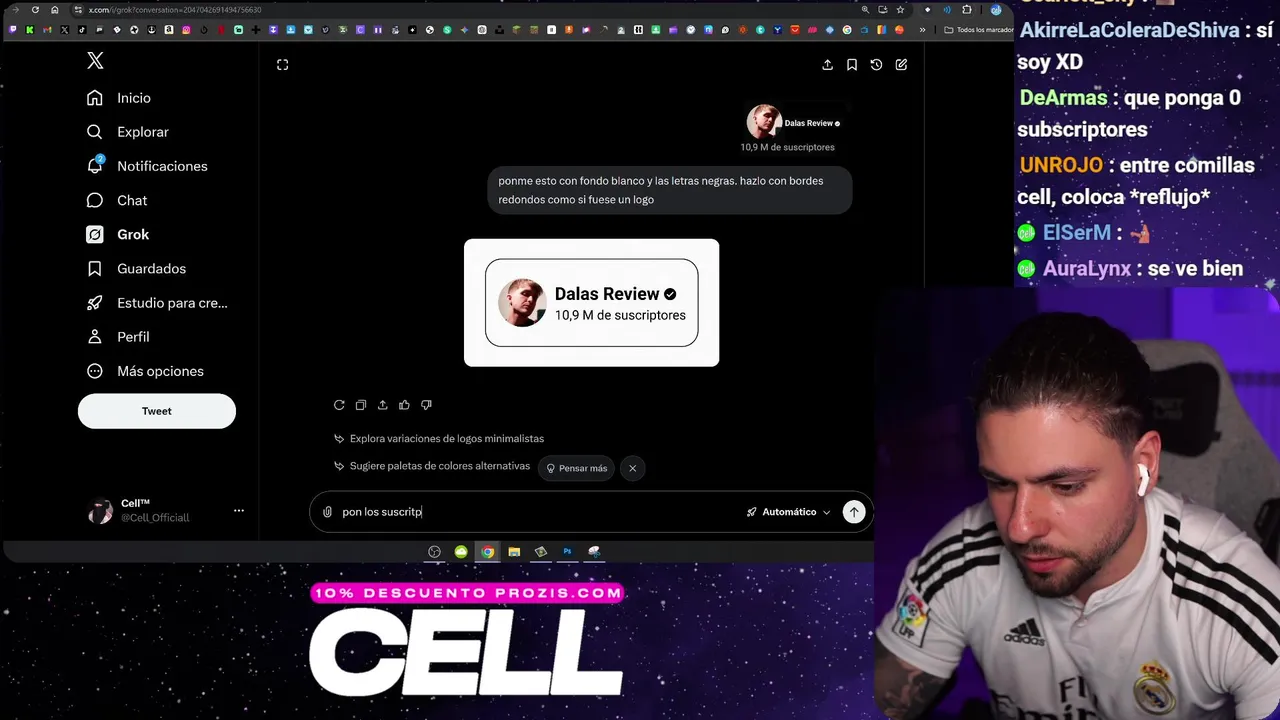
Task: Switch to Chrome in the taskbar
Action: [487, 552]
